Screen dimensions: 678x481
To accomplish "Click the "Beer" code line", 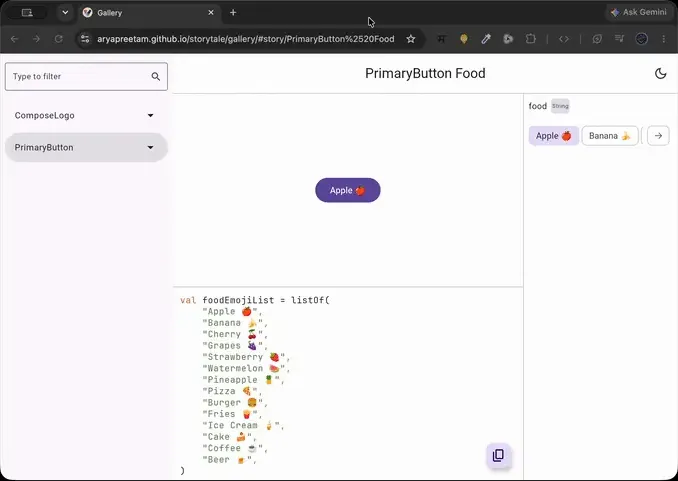I will click(230, 460).
